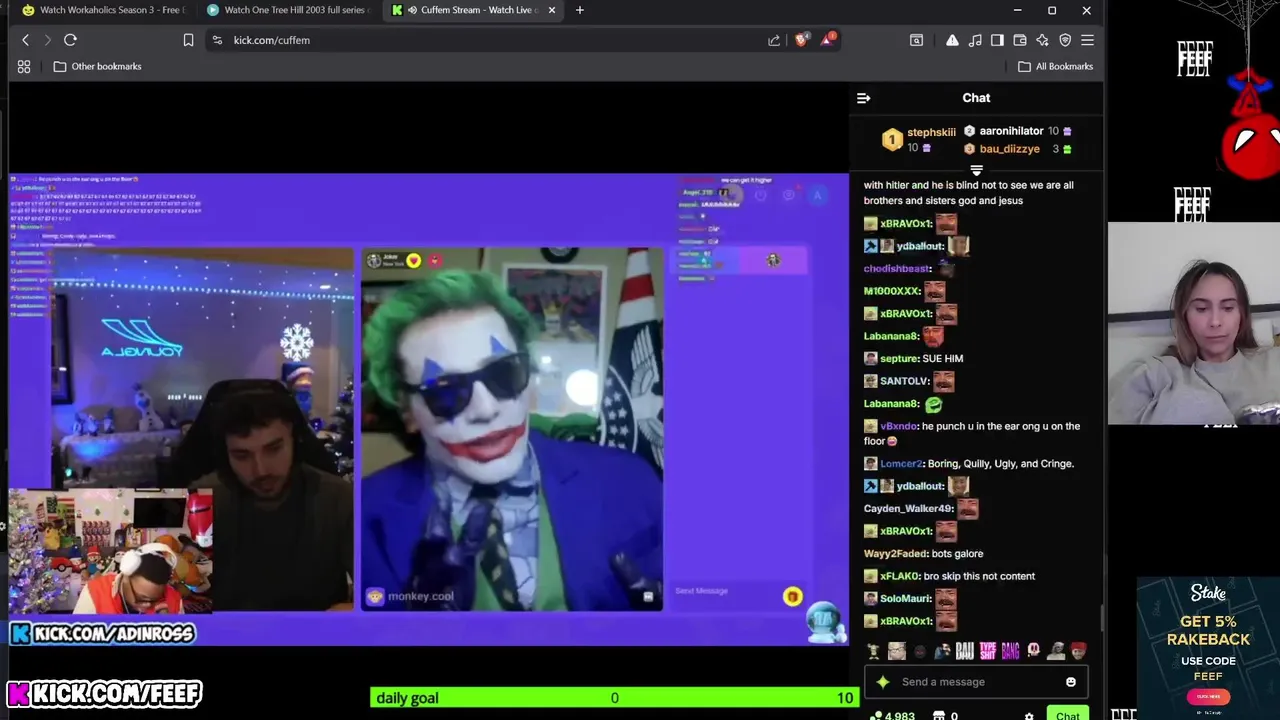Open Leo AI sparkle icon
The image size is (1280, 720).
(x=1042, y=40)
